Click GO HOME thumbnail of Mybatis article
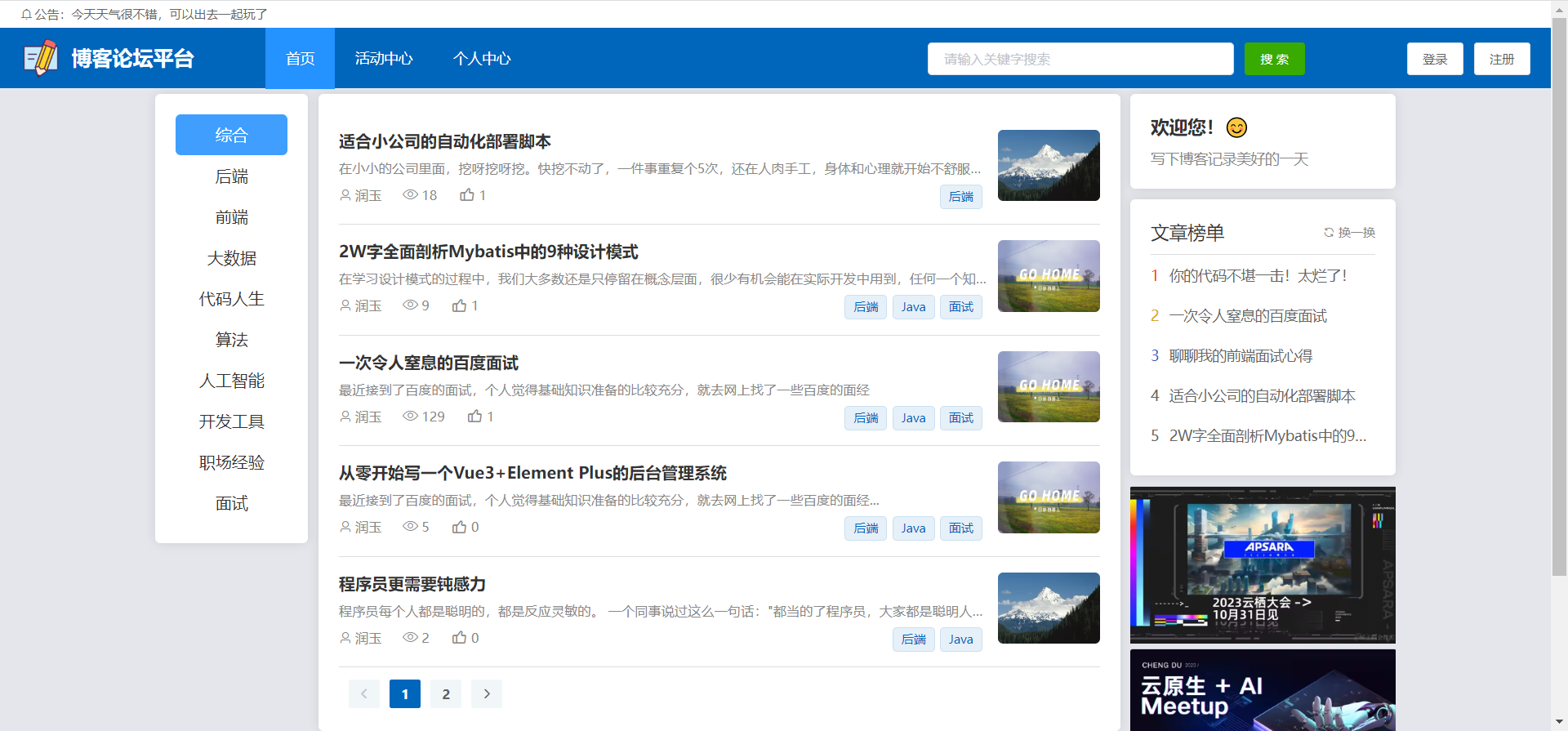Viewport: 1568px width, 731px height. (1049, 276)
